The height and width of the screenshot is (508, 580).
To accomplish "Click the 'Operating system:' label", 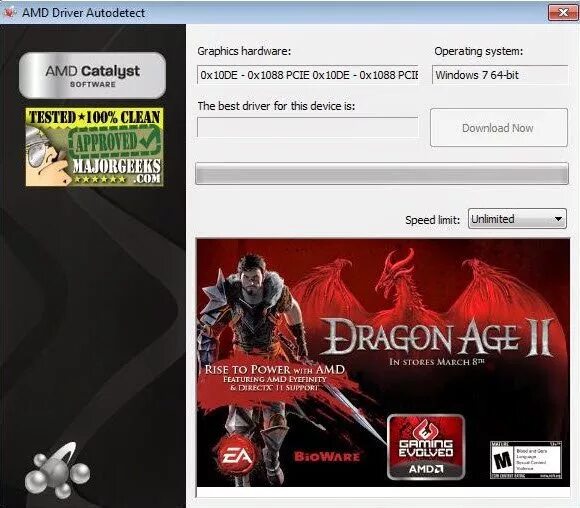I will tap(479, 51).
